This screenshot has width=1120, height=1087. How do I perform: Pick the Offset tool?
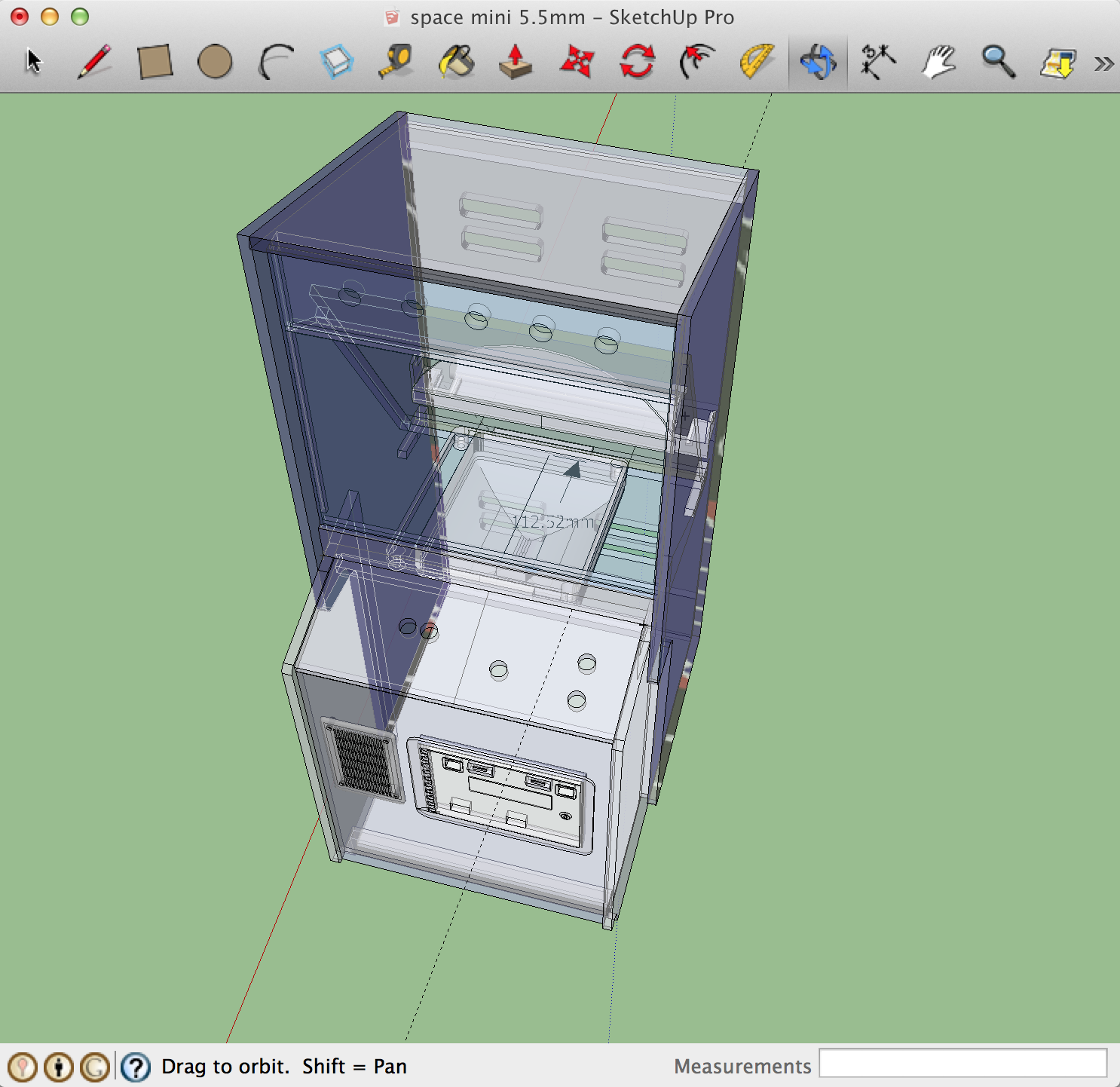(x=697, y=62)
